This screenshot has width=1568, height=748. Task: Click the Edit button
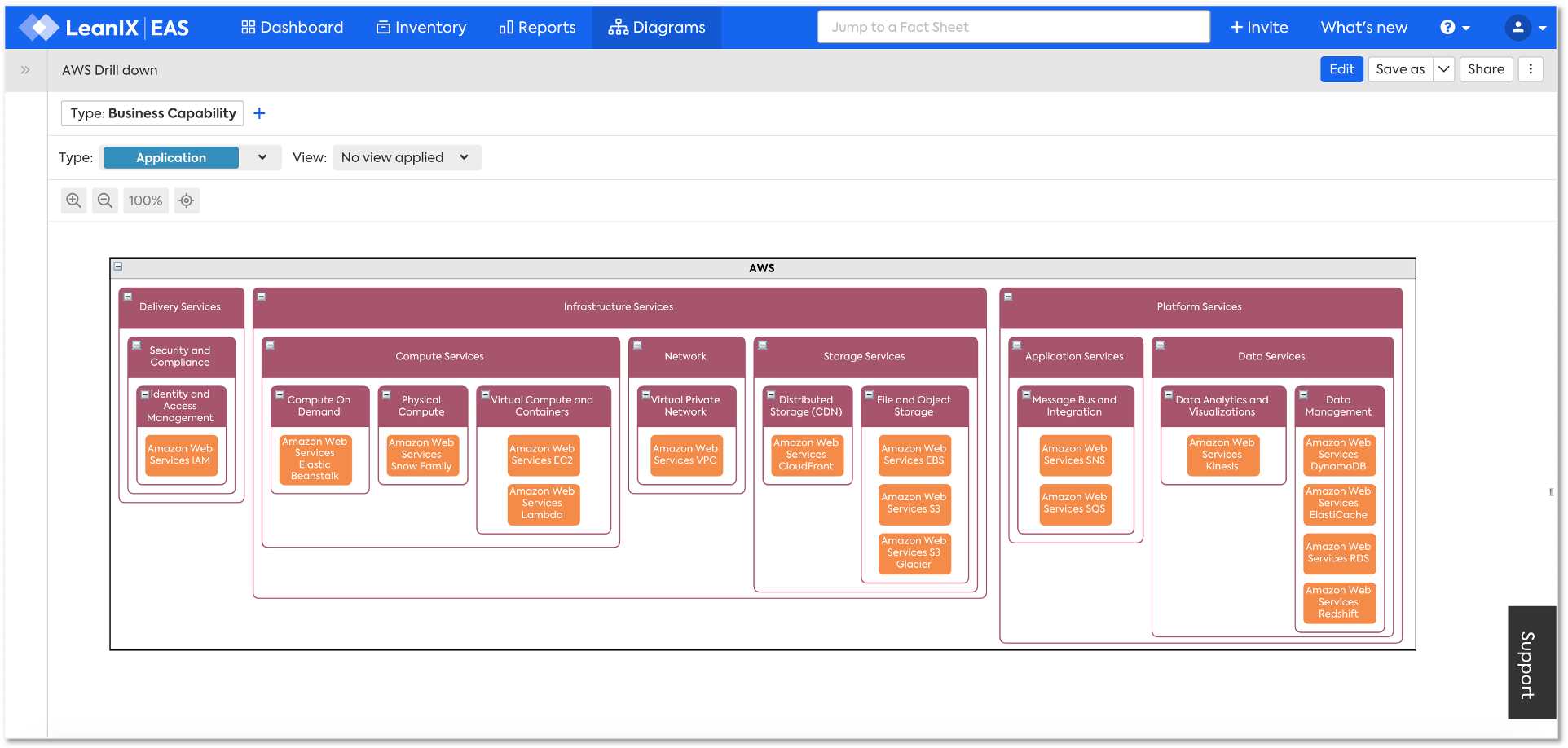[x=1341, y=69]
